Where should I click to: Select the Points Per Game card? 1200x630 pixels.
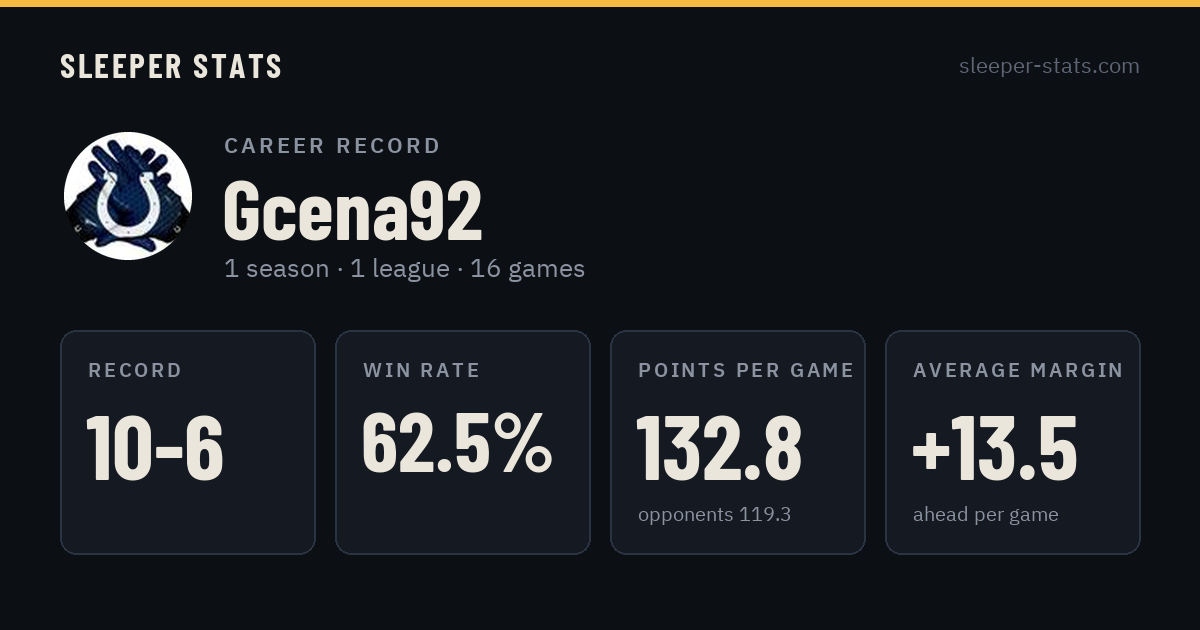(738, 442)
